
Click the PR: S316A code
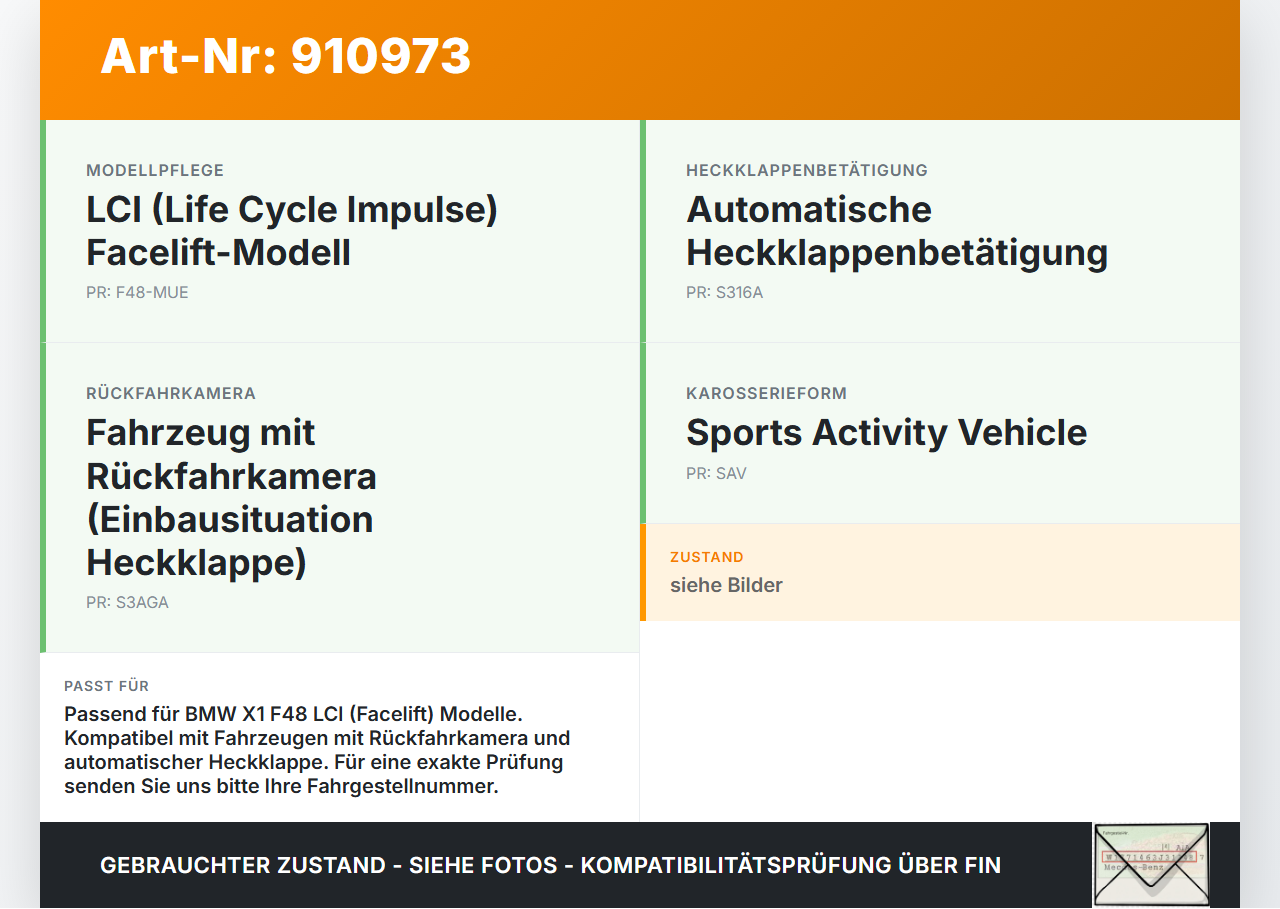point(724,293)
